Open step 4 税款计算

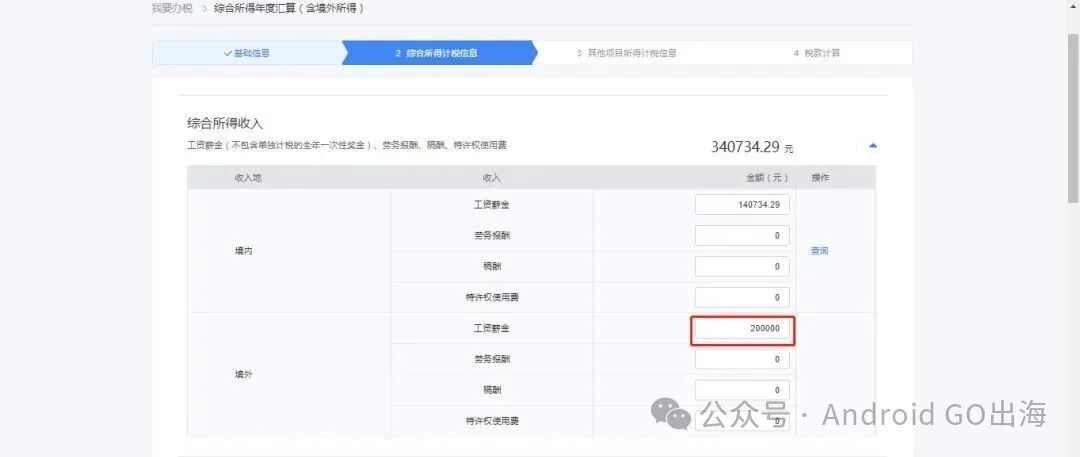(816, 53)
